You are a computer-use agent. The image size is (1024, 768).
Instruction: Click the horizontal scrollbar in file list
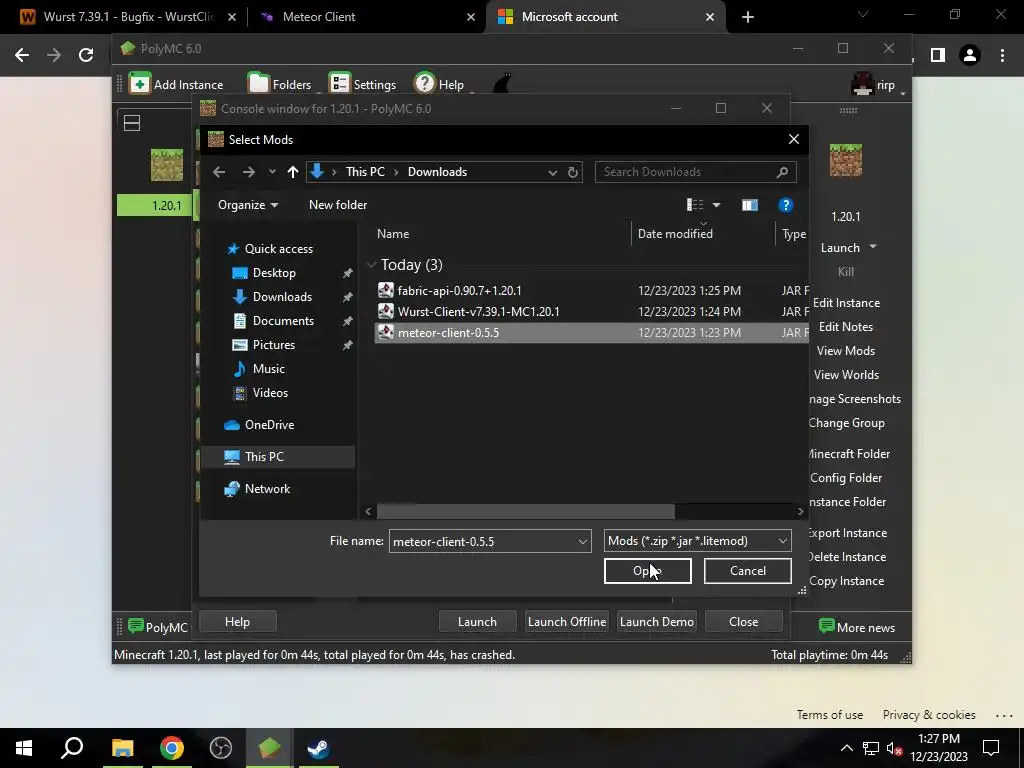pyautogui.click(x=525, y=511)
